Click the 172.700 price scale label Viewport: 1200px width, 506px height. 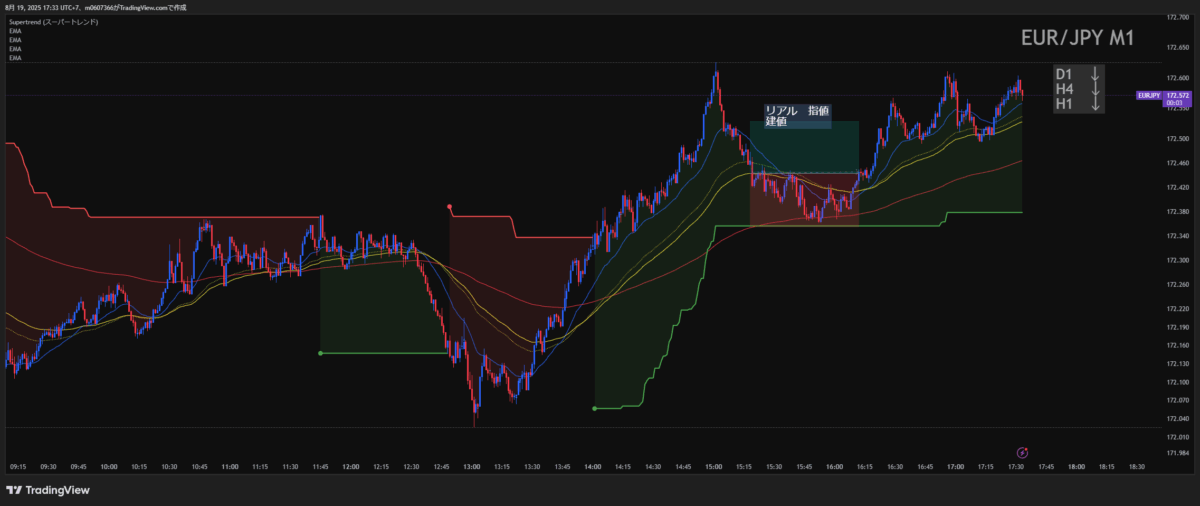pos(1177,17)
